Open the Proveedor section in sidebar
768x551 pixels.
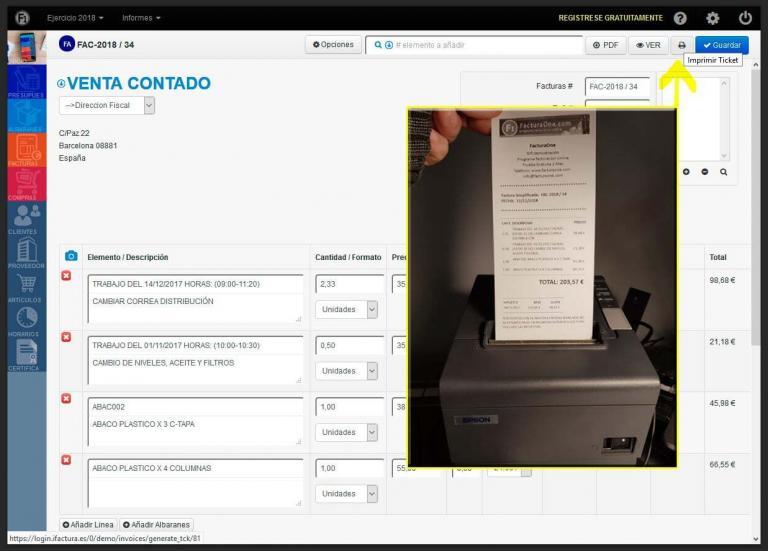27,253
